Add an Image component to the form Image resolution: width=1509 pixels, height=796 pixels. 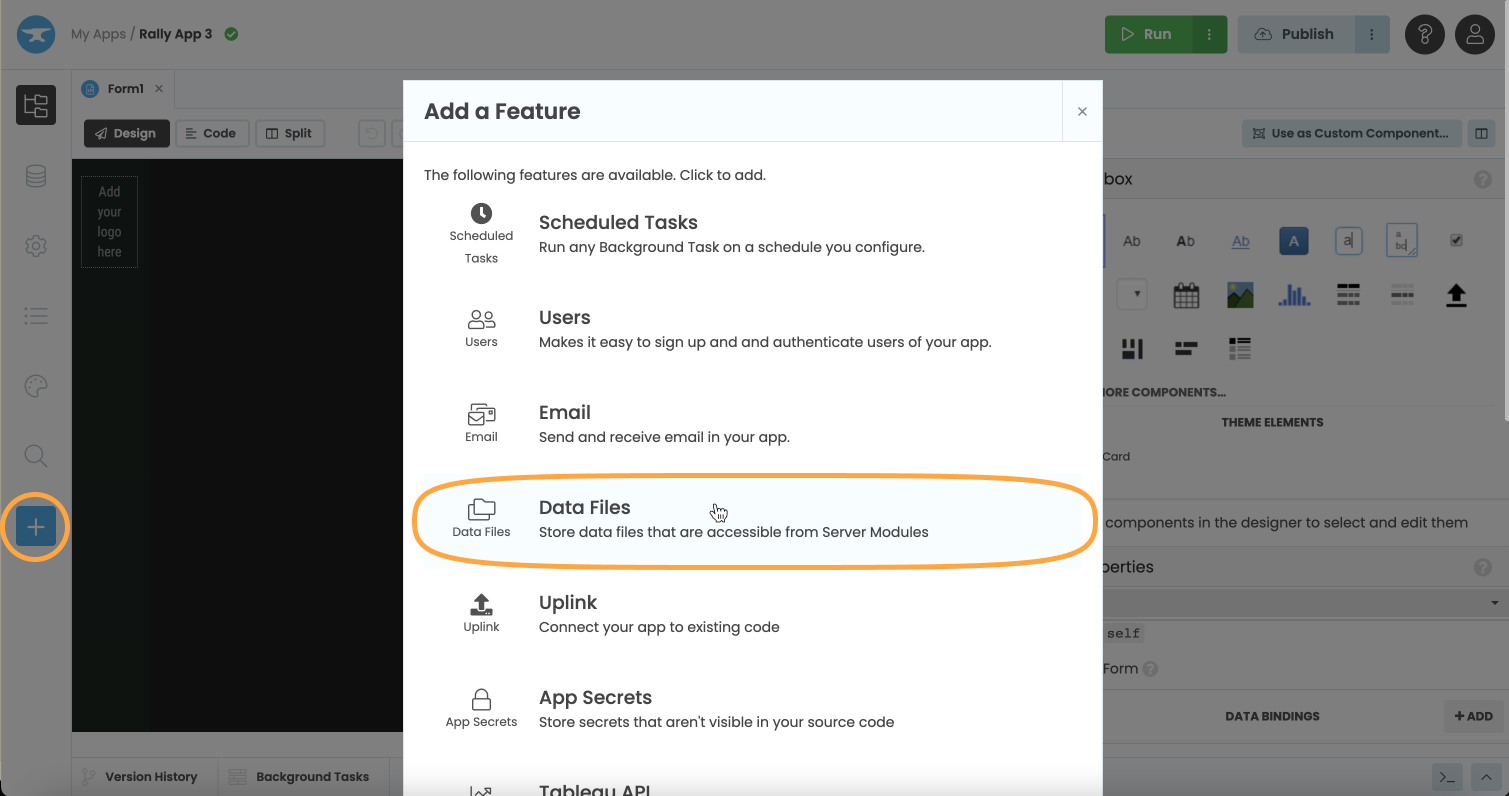point(1239,294)
